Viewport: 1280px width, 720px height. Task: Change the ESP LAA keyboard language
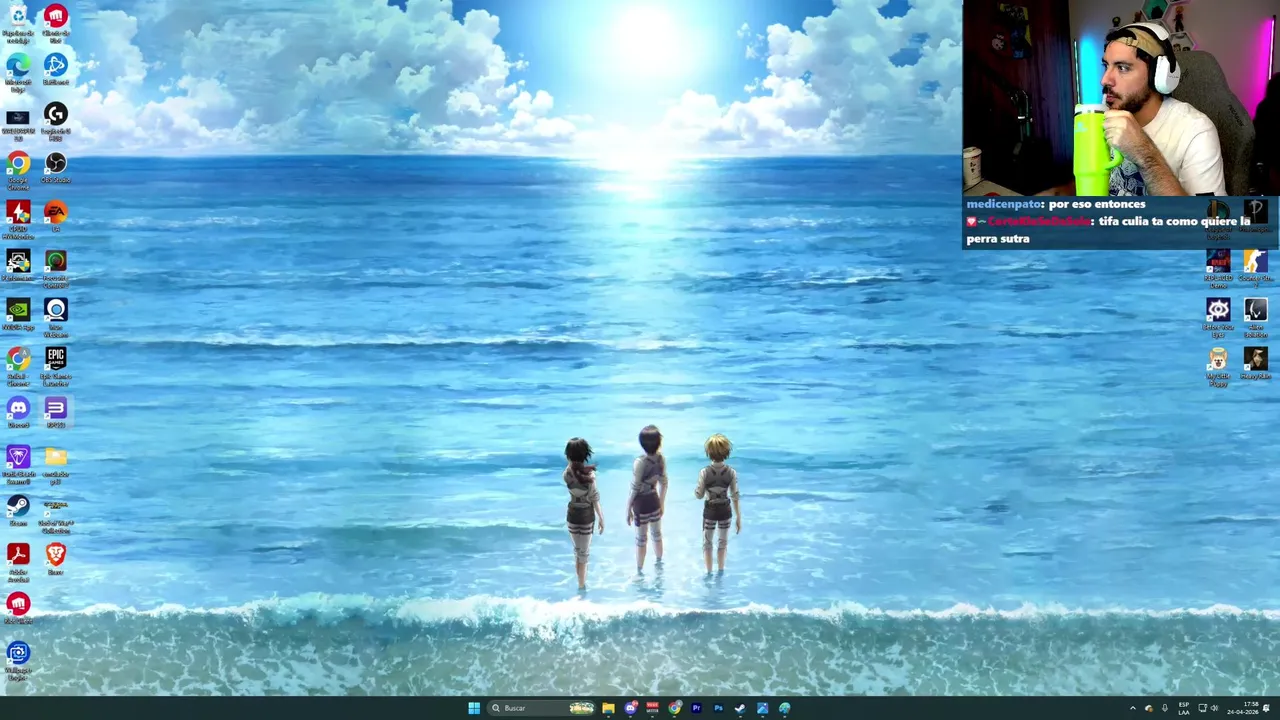click(x=1184, y=708)
